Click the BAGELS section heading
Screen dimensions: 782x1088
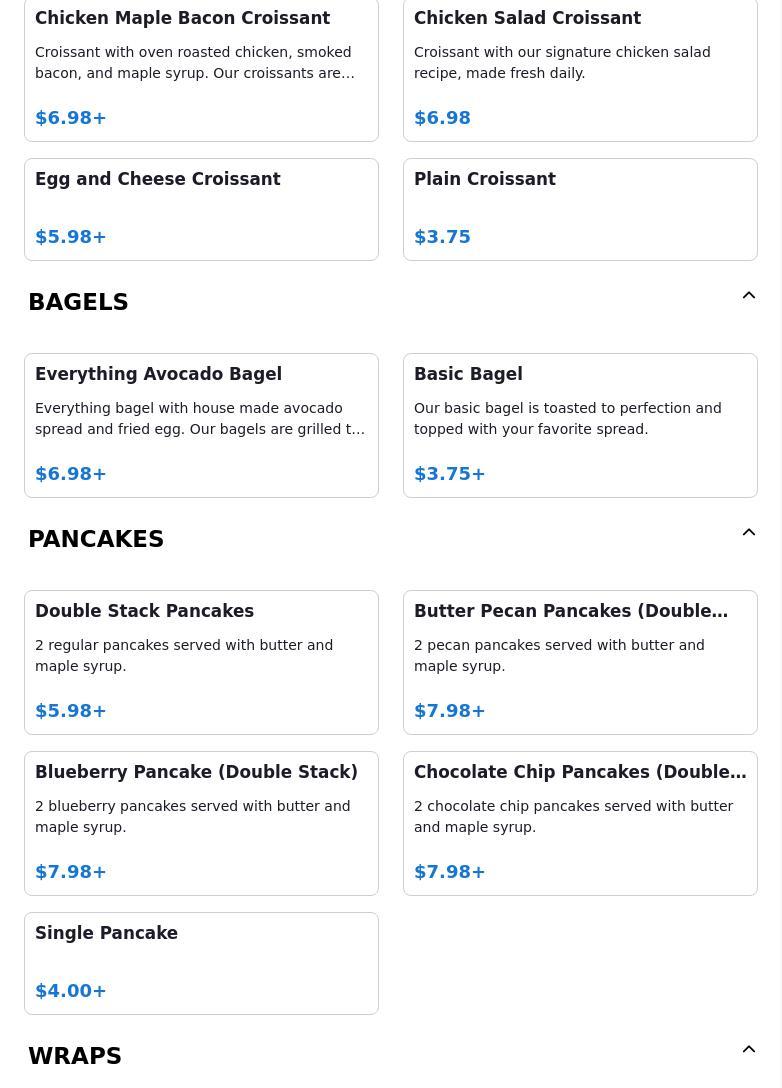78,302
